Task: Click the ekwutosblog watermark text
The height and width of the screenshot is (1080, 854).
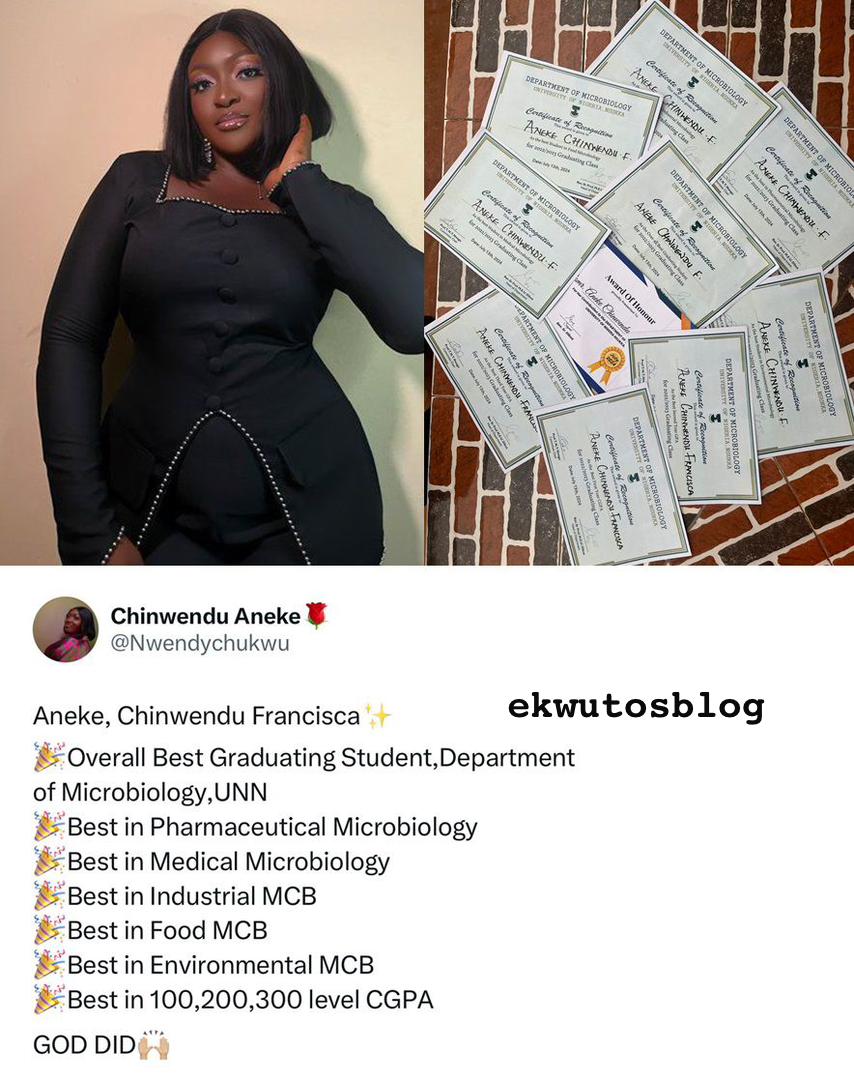Action: 636,707
